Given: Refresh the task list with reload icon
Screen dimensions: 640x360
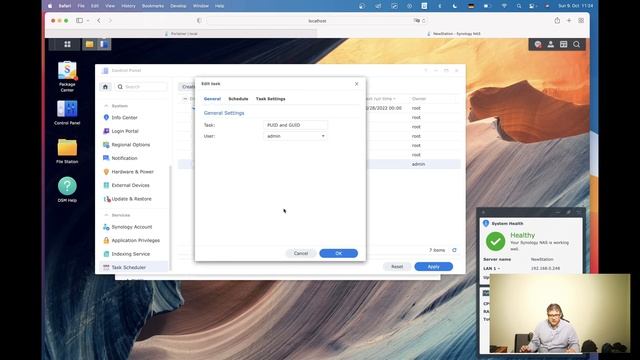Looking at the screenshot, I should pos(454,250).
